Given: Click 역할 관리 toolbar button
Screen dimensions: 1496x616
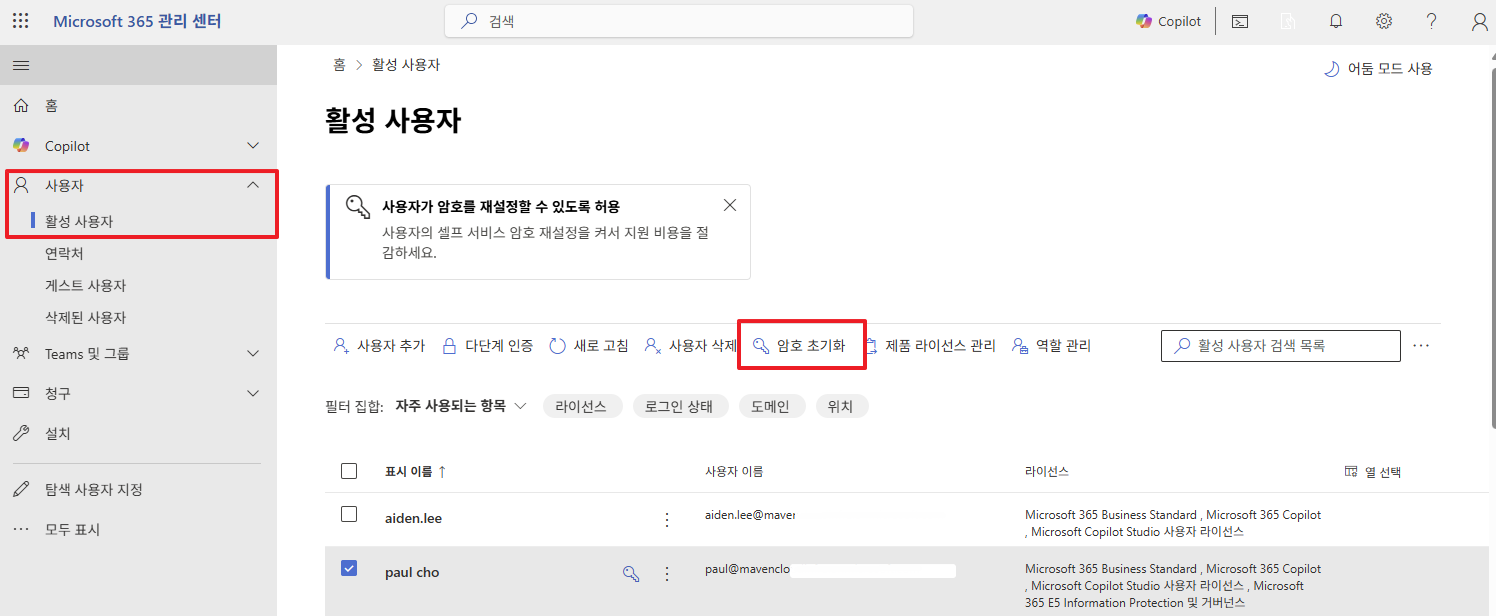Looking at the screenshot, I should pos(1051,346).
